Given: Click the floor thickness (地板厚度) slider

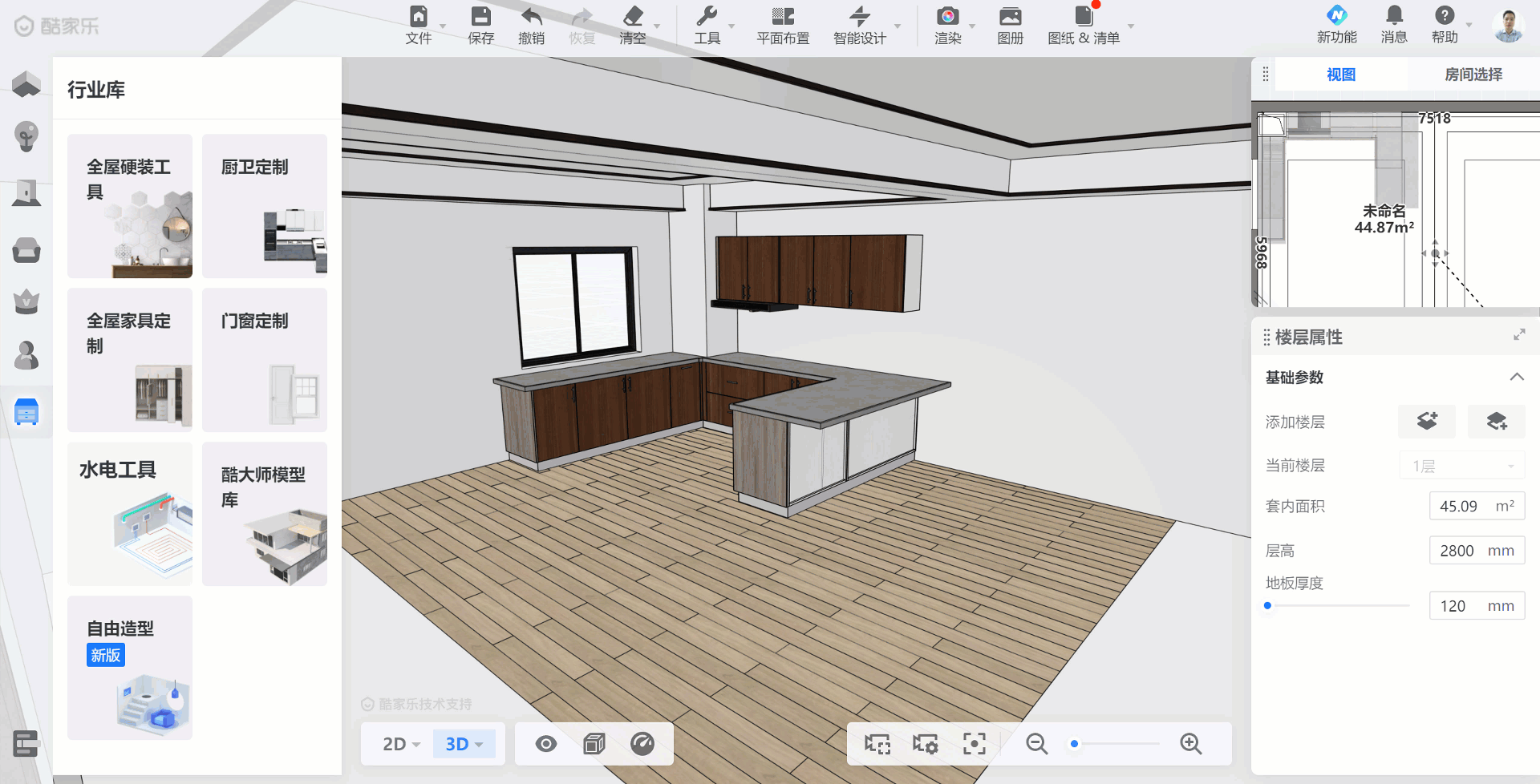Looking at the screenshot, I should coord(1337,605).
